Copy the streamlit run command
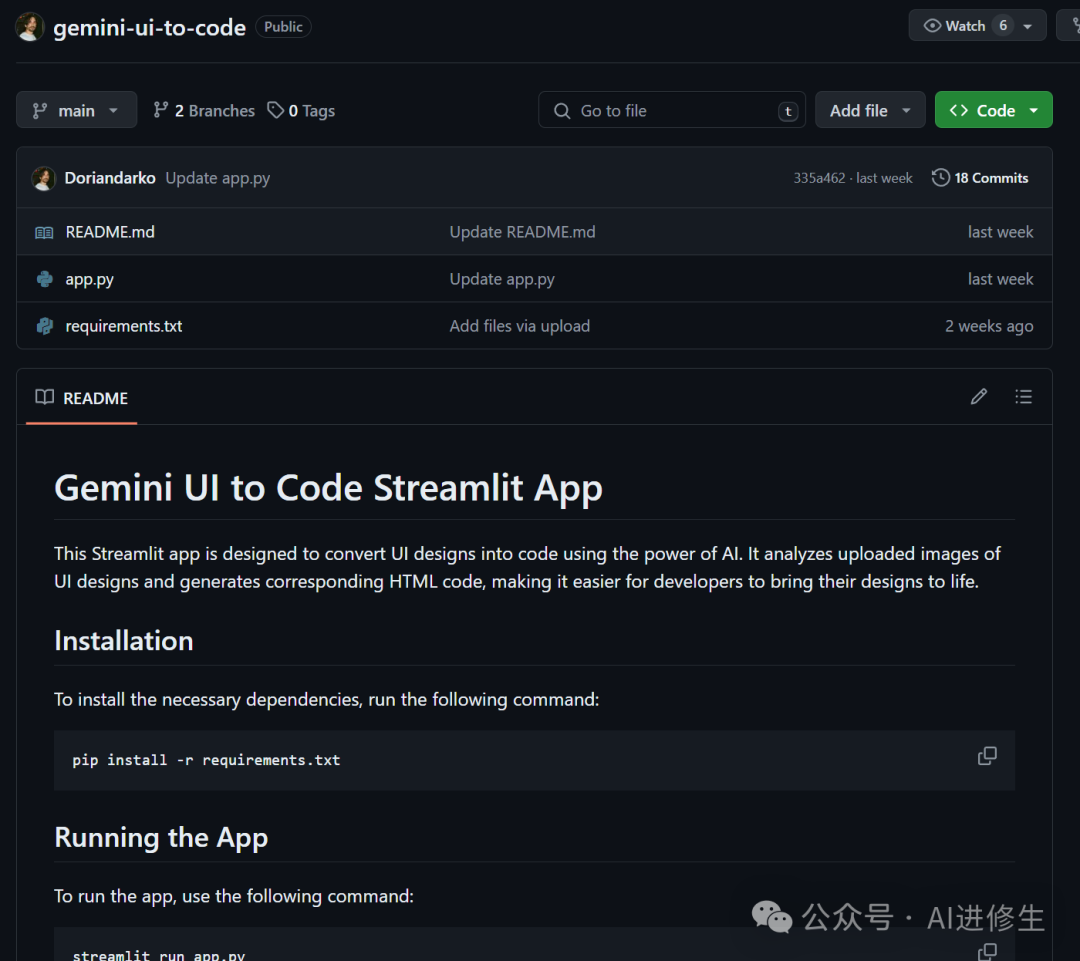Viewport: 1080px width, 961px height. pos(987,952)
